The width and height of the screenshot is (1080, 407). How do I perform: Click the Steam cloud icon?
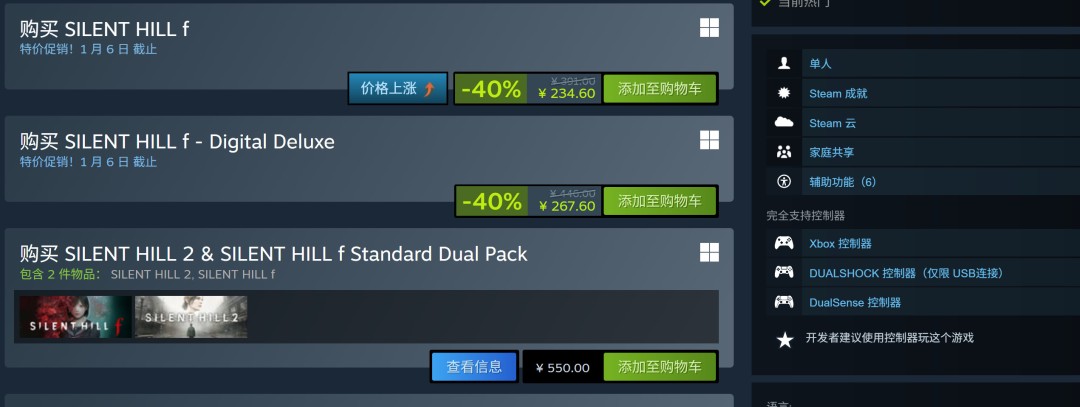[x=784, y=123]
